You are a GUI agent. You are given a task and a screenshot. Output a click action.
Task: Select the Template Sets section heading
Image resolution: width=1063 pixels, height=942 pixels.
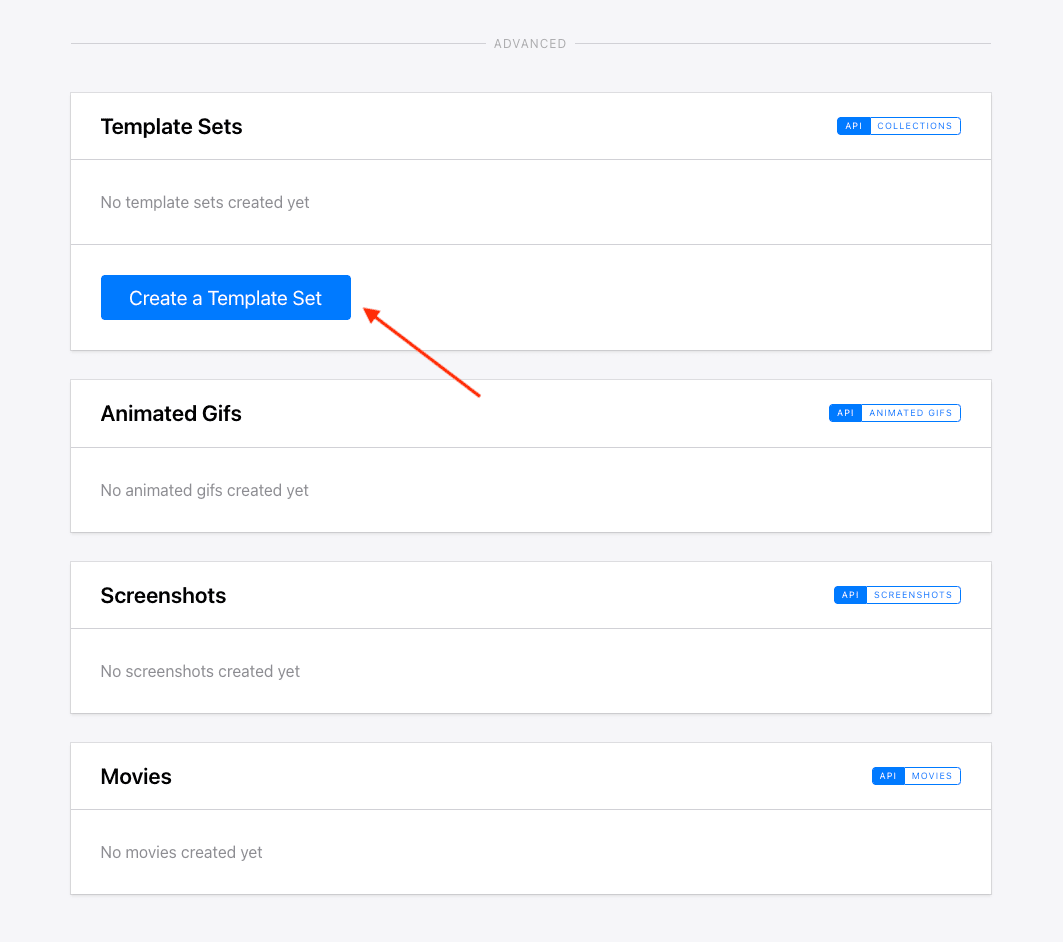[x=171, y=126]
